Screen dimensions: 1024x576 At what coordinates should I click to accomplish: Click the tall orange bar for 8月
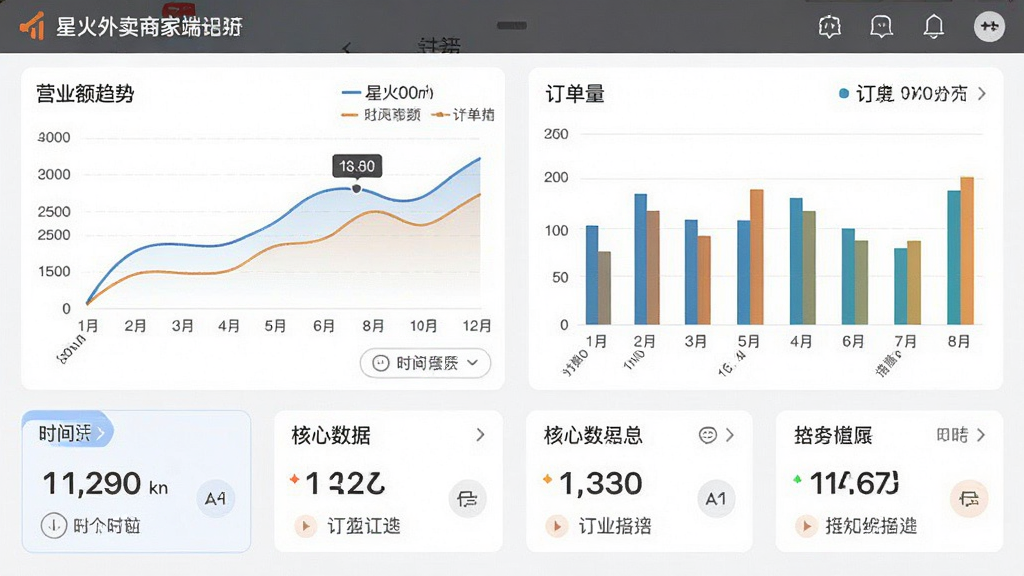pos(967,251)
